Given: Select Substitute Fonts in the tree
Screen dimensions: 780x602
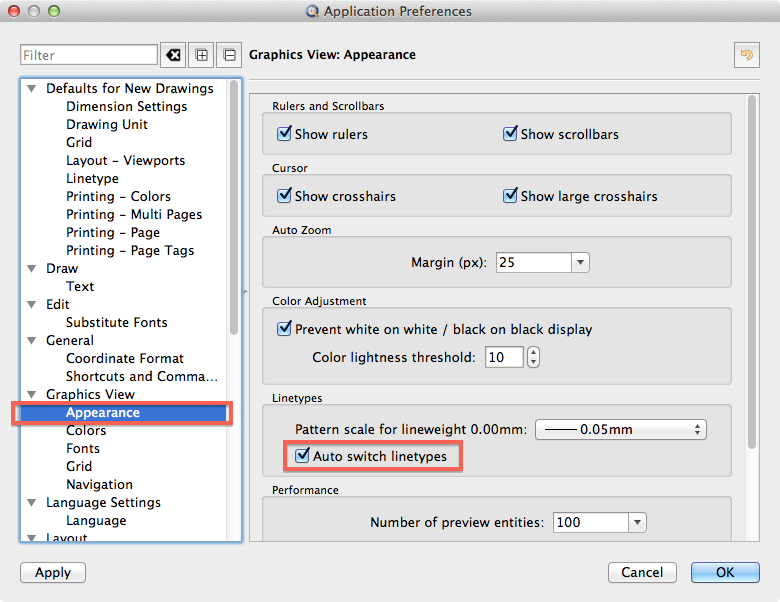Looking at the screenshot, I should [116, 323].
